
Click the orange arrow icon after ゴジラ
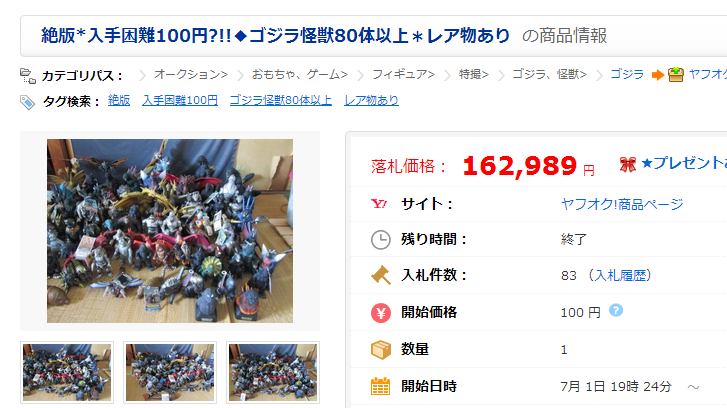[657, 75]
